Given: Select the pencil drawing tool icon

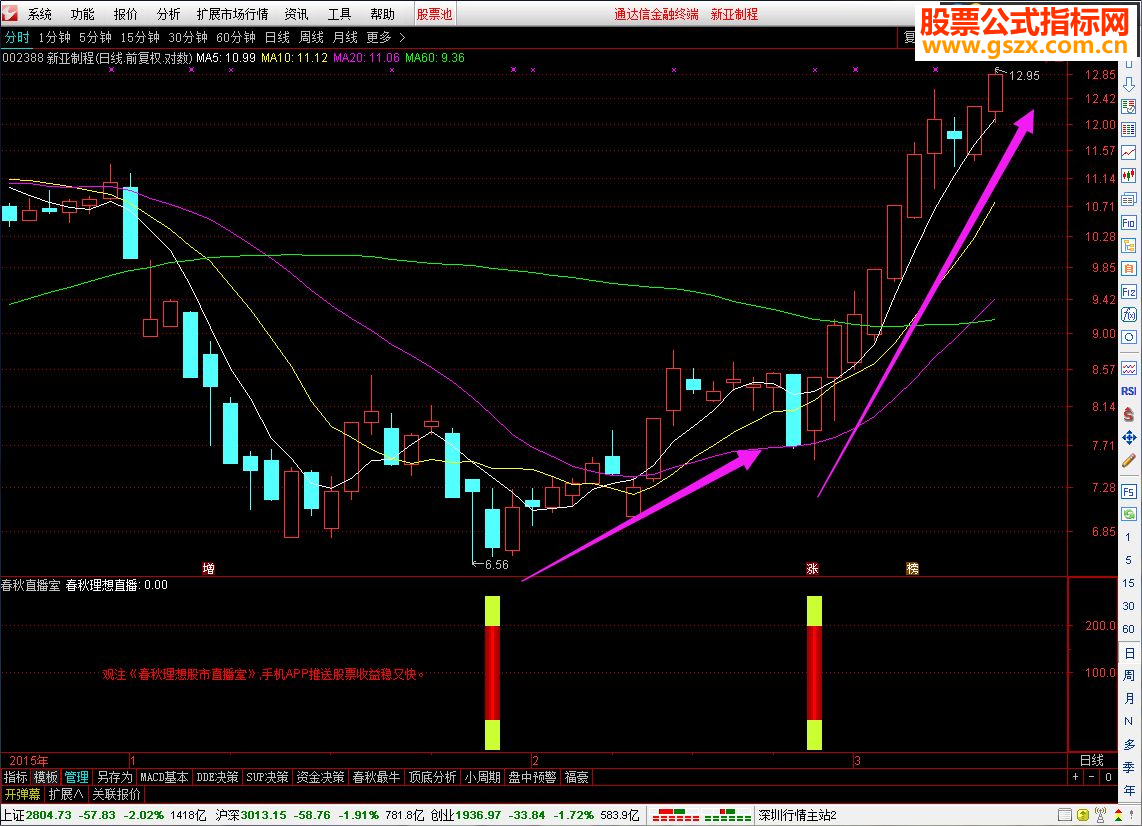Looking at the screenshot, I should click(x=1128, y=460).
